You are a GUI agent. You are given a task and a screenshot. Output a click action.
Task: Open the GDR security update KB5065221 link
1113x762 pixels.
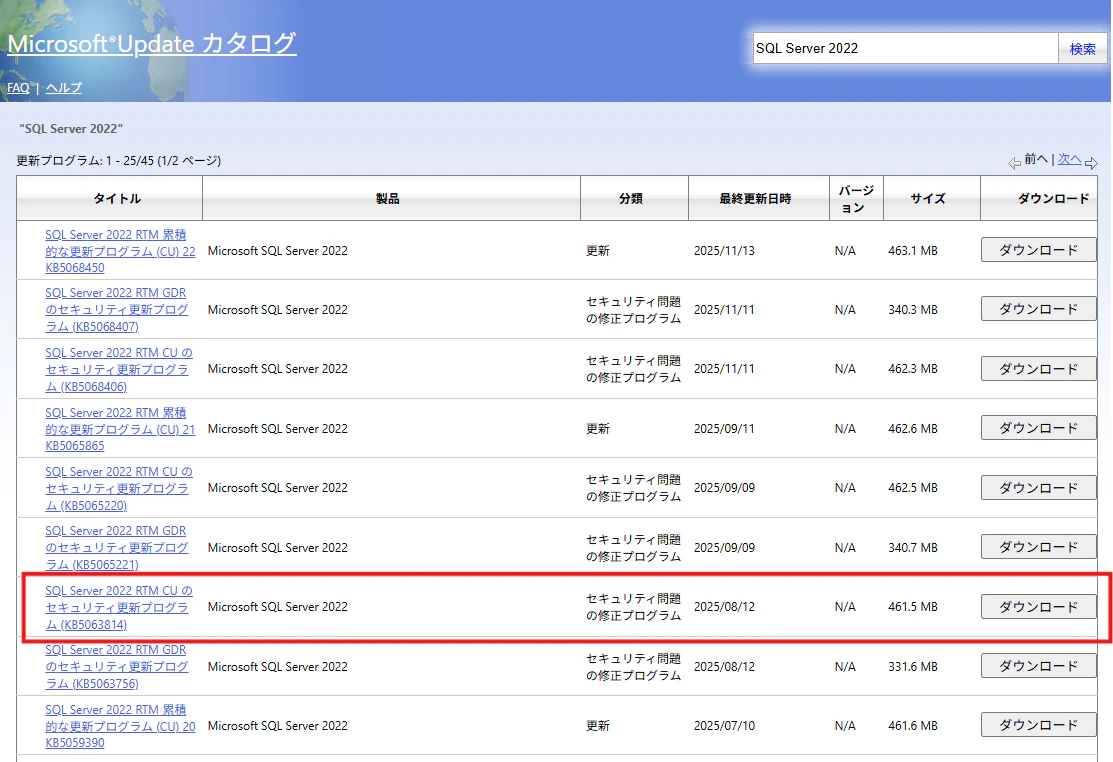pyautogui.click(x=116, y=548)
